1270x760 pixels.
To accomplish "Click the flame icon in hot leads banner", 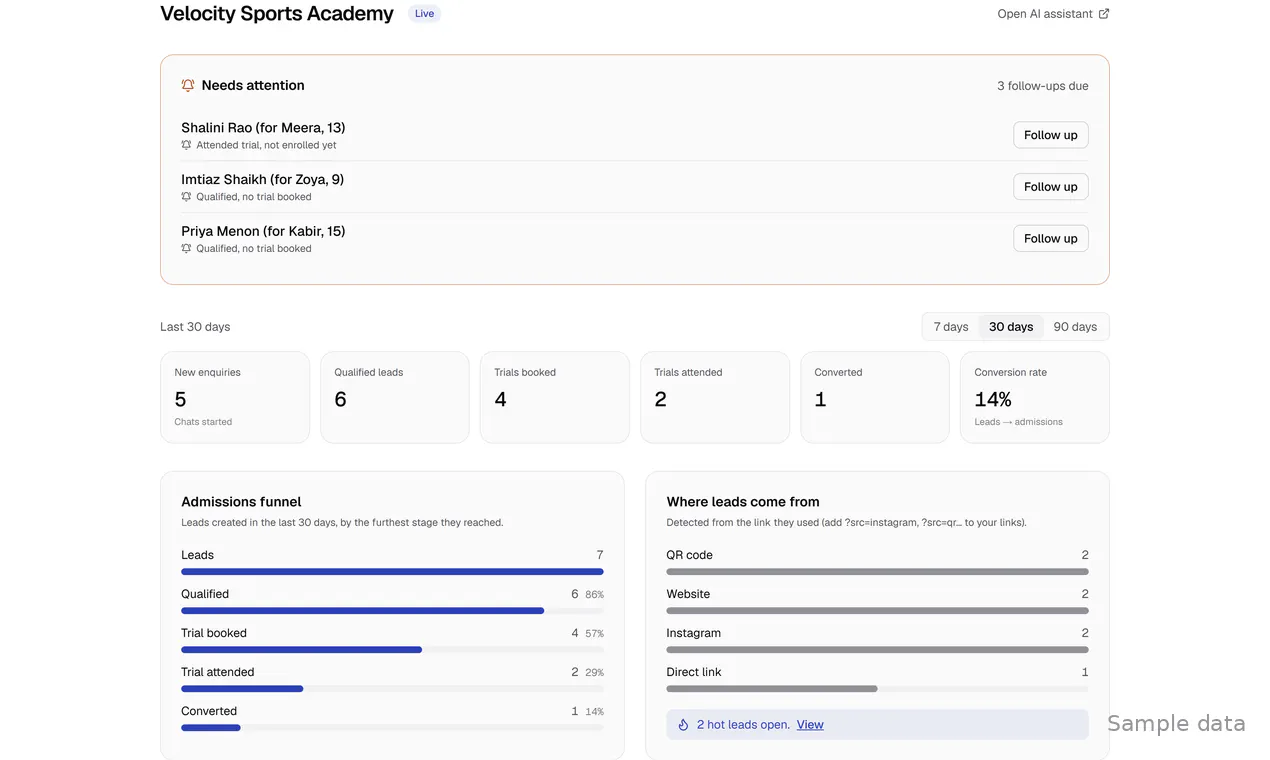I will pyautogui.click(x=684, y=725).
